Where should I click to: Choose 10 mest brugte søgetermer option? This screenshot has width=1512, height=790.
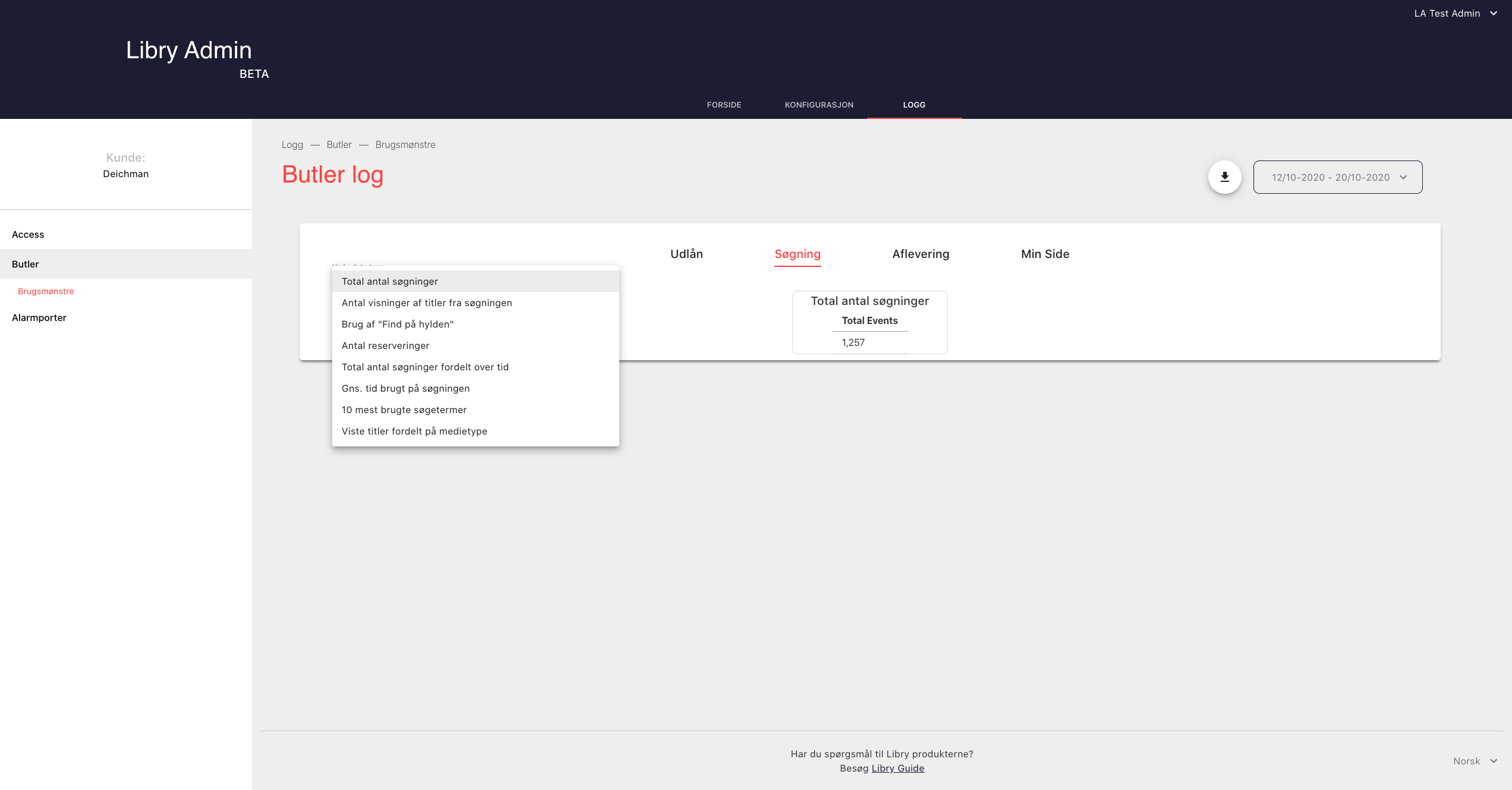(x=404, y=410)
